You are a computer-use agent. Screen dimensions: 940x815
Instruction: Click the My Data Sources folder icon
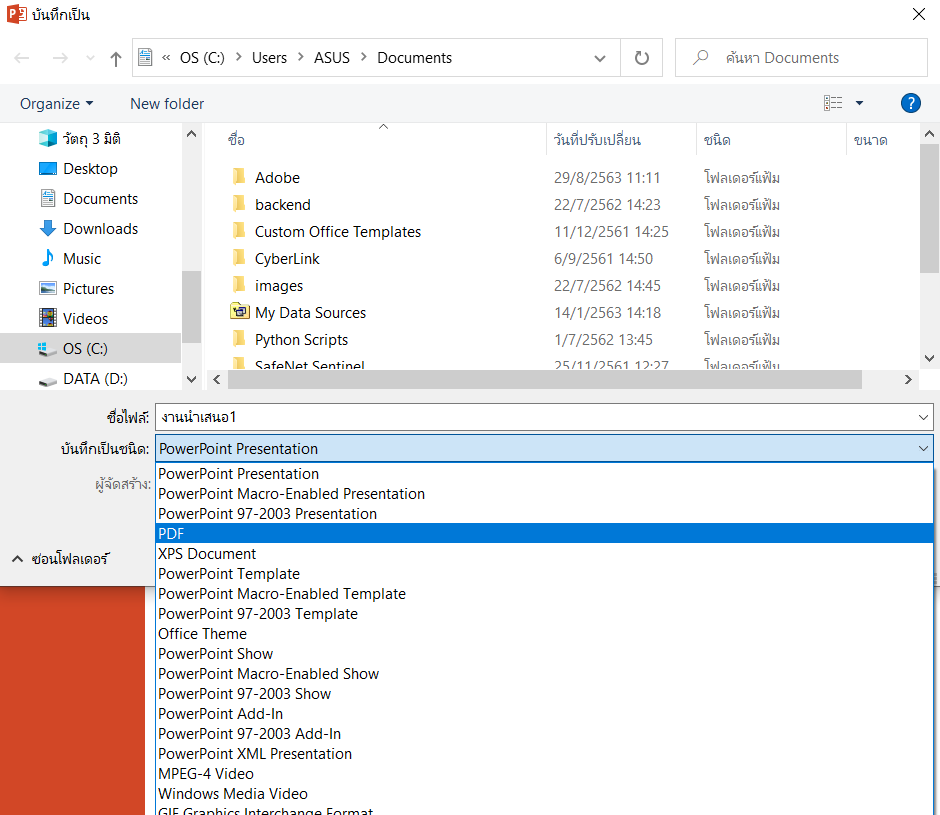(x=240, y=312)
